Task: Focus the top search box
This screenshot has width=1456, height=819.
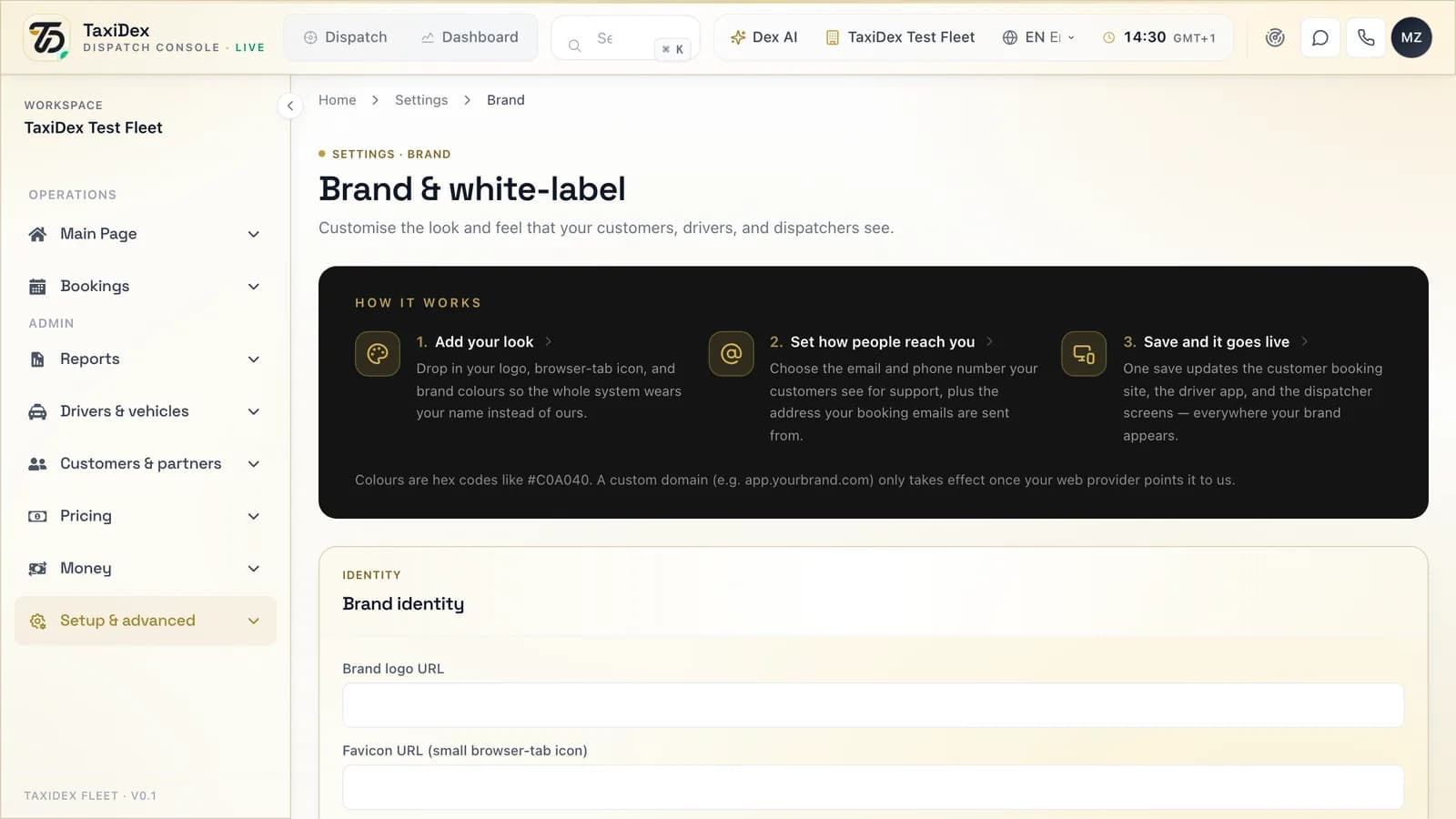Action: pos(626,38)
